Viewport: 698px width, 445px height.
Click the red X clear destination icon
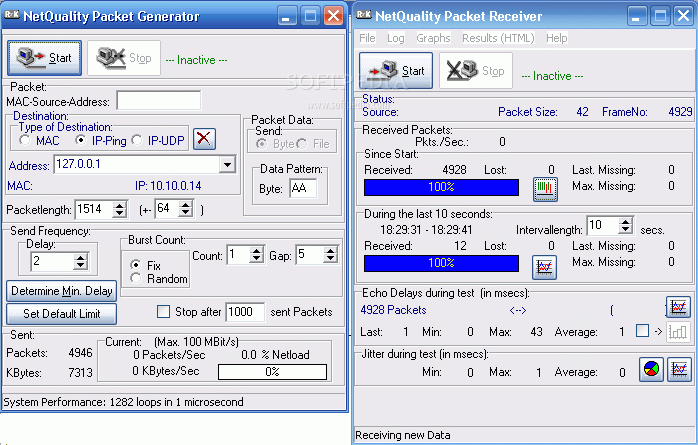[x=204, y=138]
